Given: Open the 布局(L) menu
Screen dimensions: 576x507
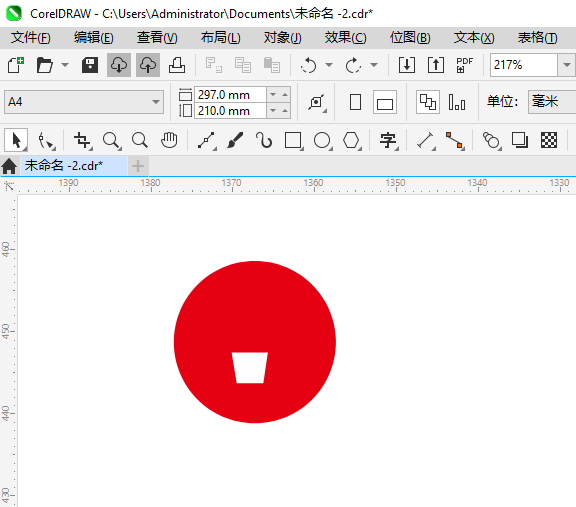Looking at the screenshot, I should 221,37.
